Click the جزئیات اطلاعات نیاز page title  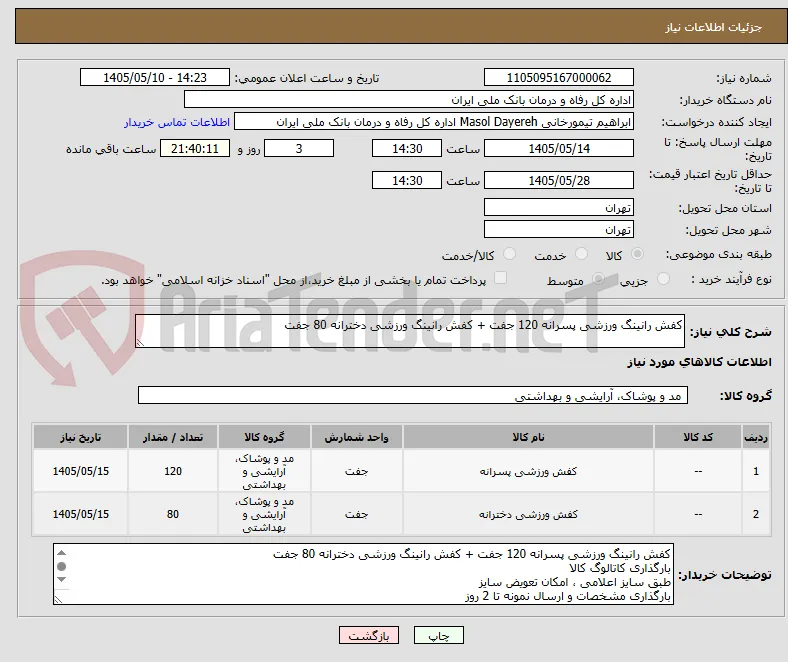tap(714, 27)
